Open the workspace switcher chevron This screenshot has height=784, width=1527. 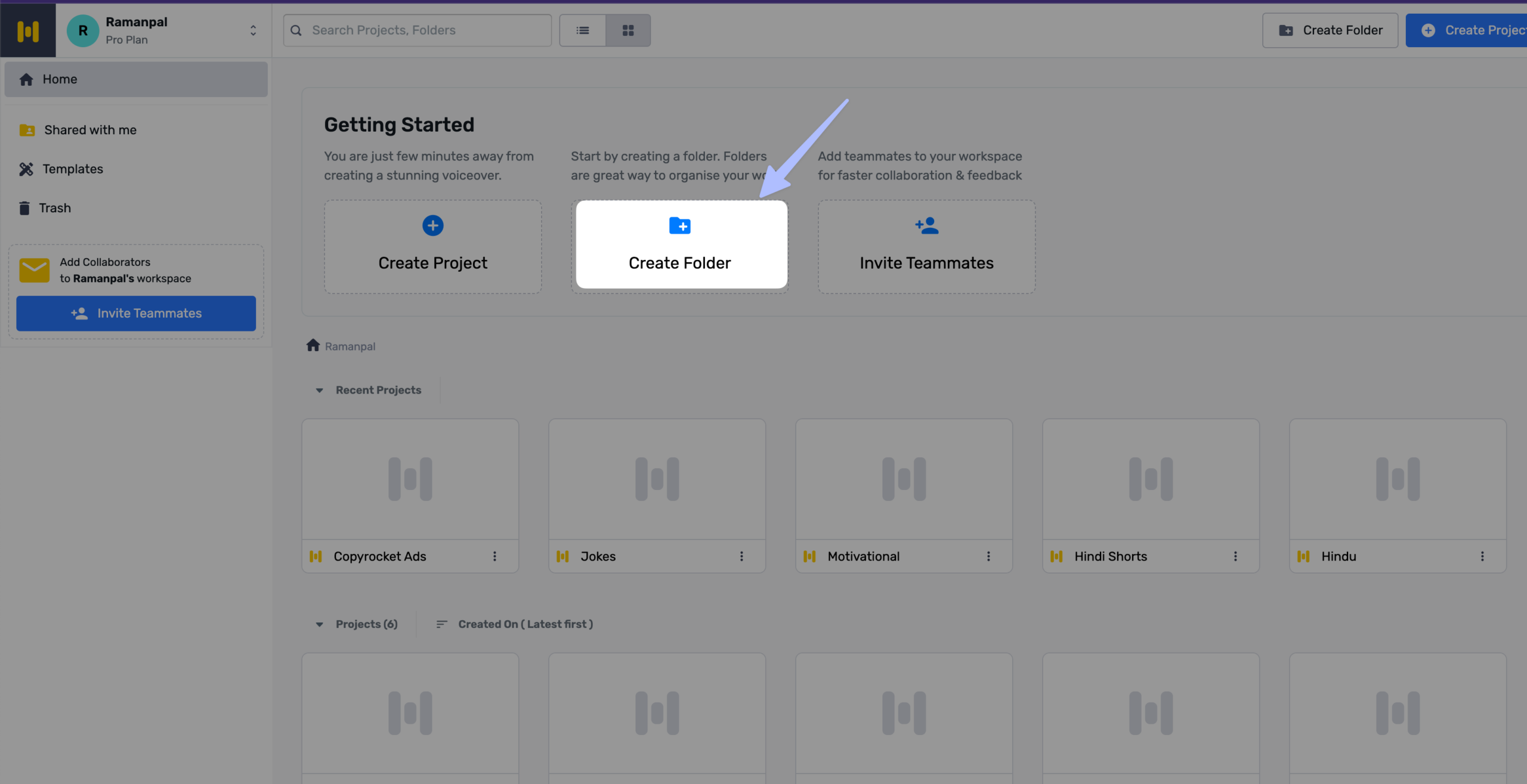[x=253, y=30]
